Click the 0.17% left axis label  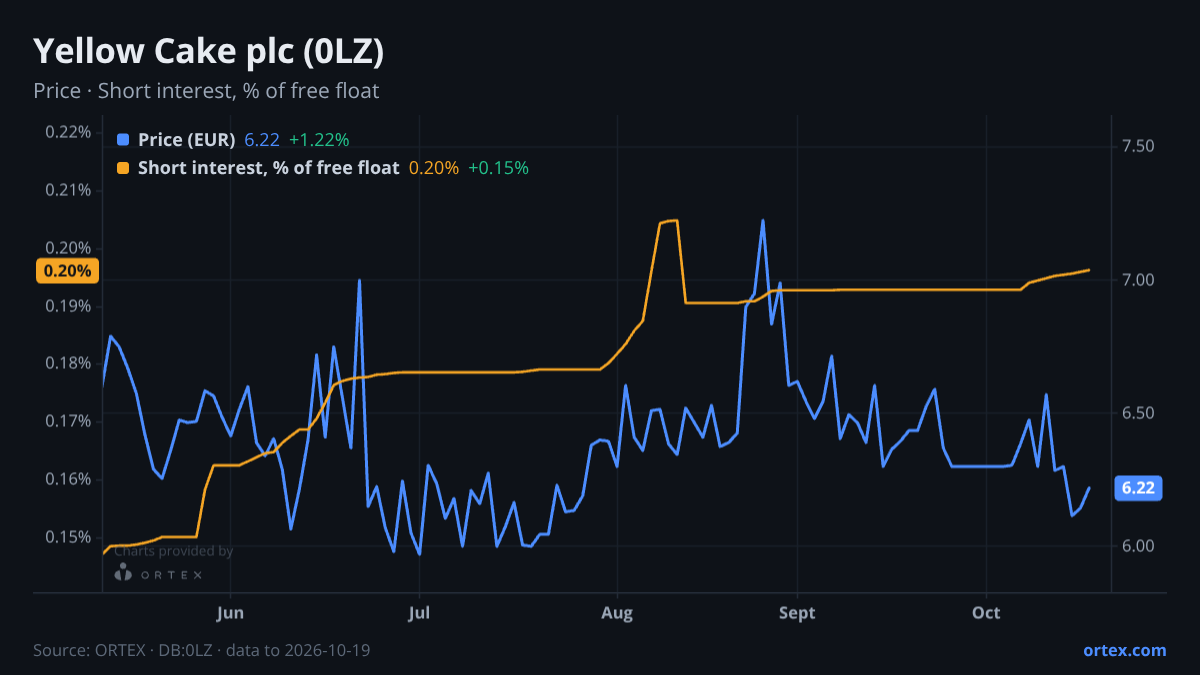pos(68,421)
